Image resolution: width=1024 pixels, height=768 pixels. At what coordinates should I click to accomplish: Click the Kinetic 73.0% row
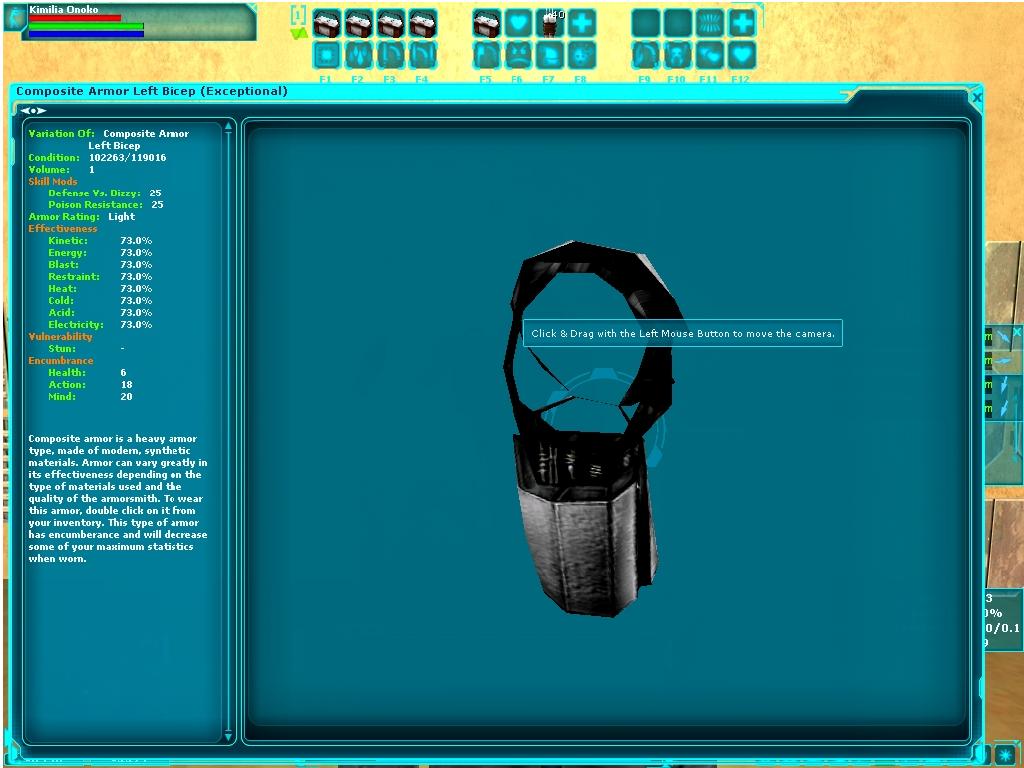[100, 240]
